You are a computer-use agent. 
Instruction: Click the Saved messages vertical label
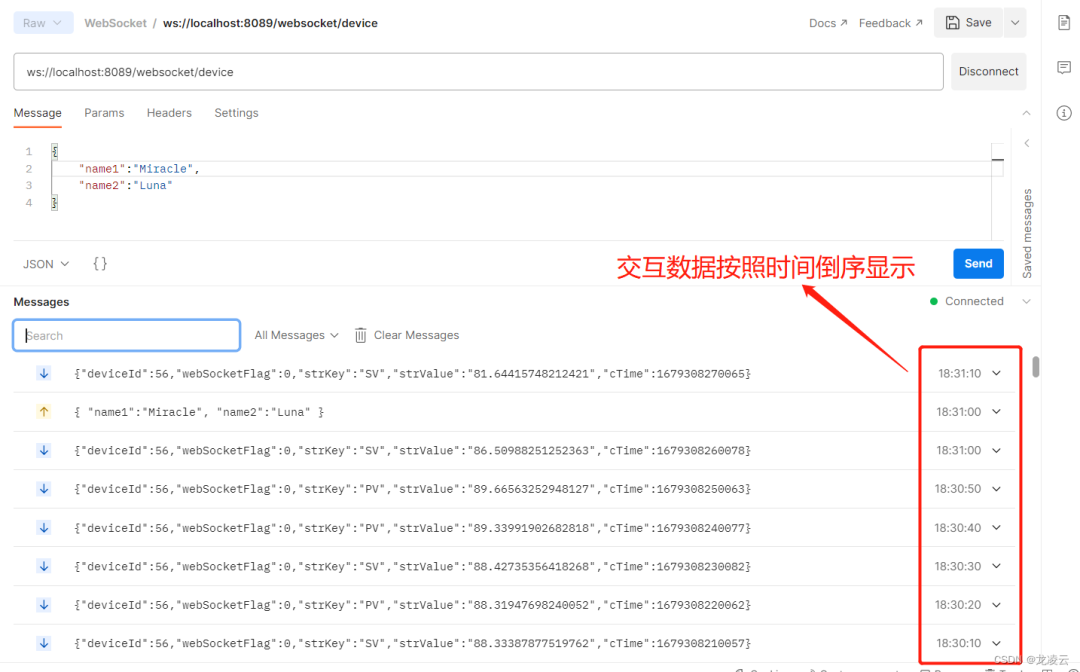coord(1027,233)
